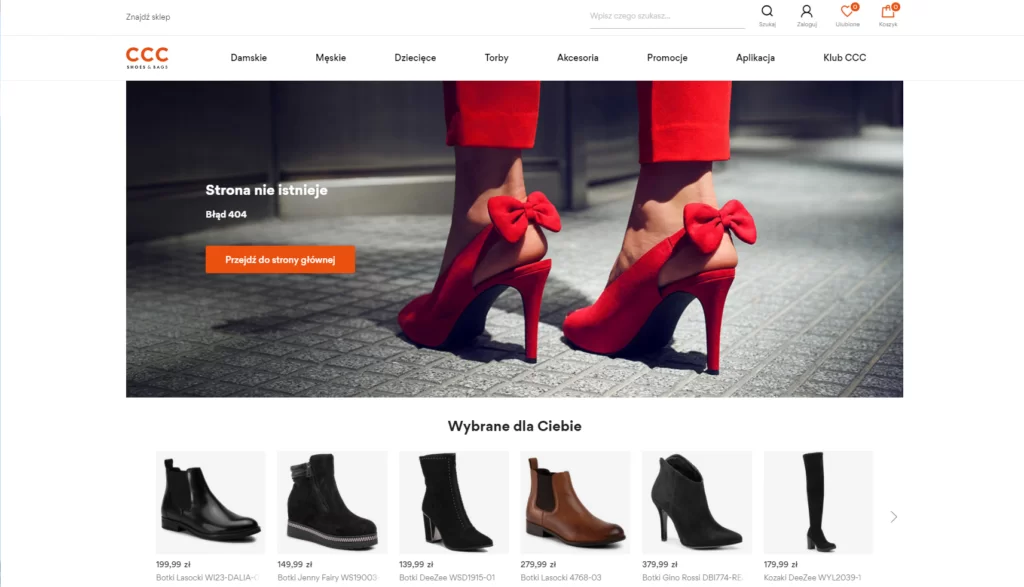Click the 139,99 zł price

pyautogui.click(x=416, y=564)
